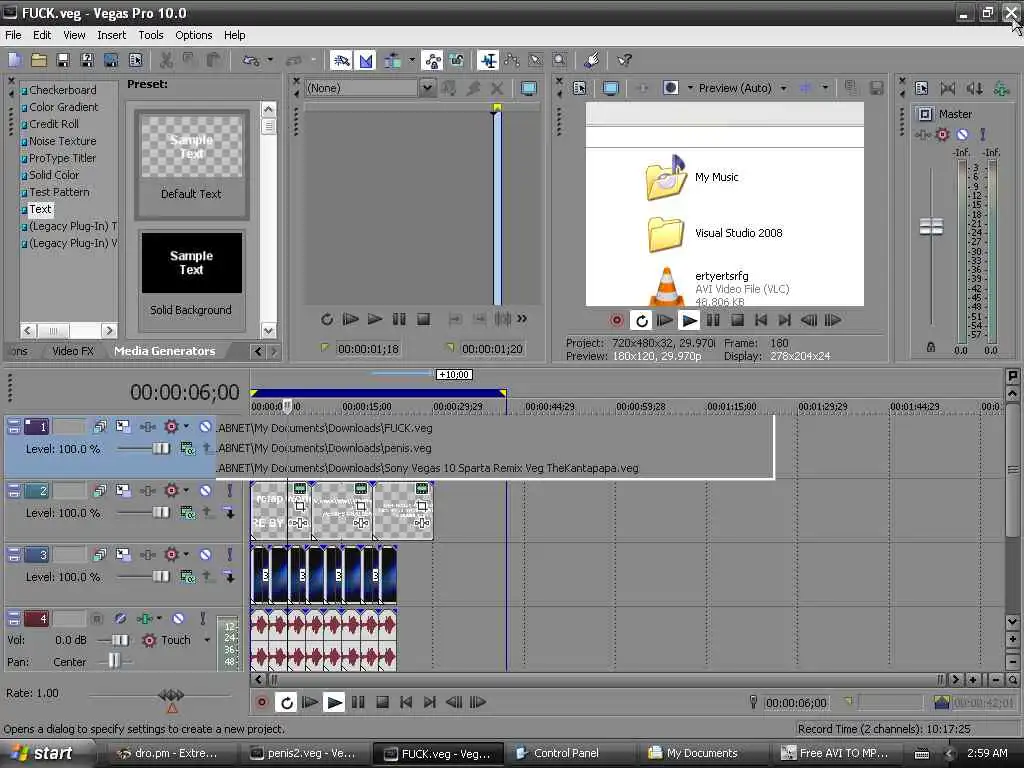Select Solid Color generator
1024x768 pixels.
(x=54, y=175)
